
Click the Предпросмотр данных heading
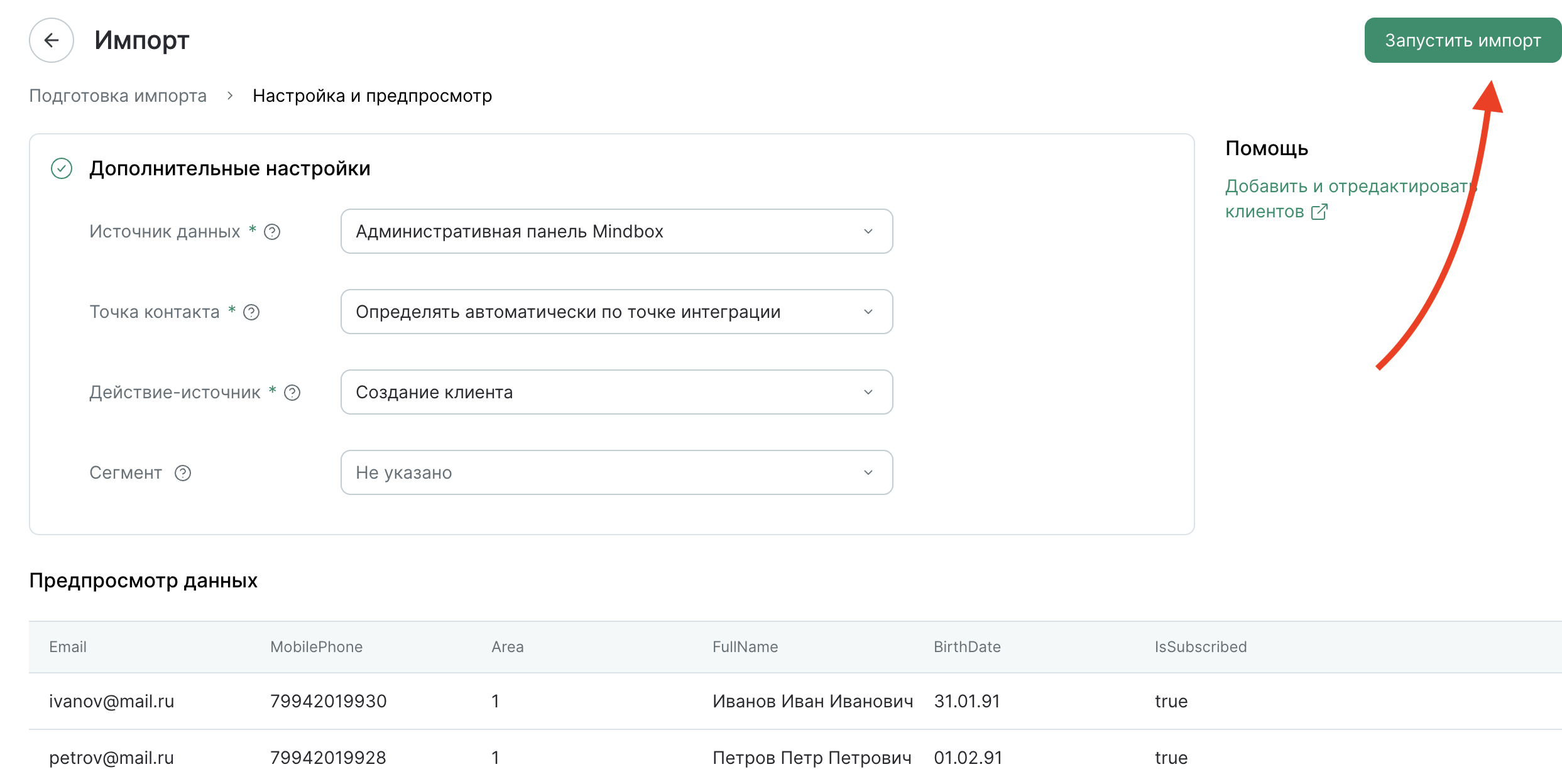click(x=143, y=580)
